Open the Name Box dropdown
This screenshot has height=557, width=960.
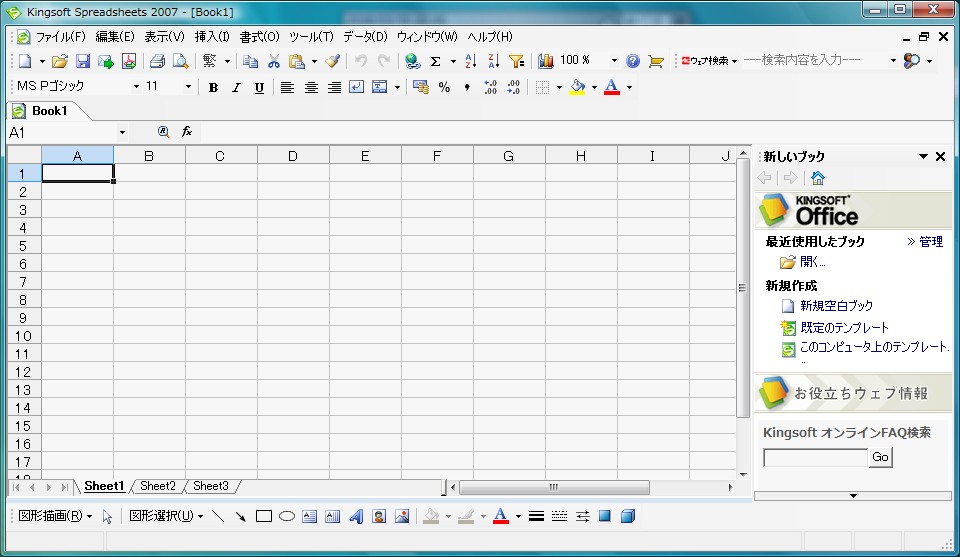tap(122, 132)
